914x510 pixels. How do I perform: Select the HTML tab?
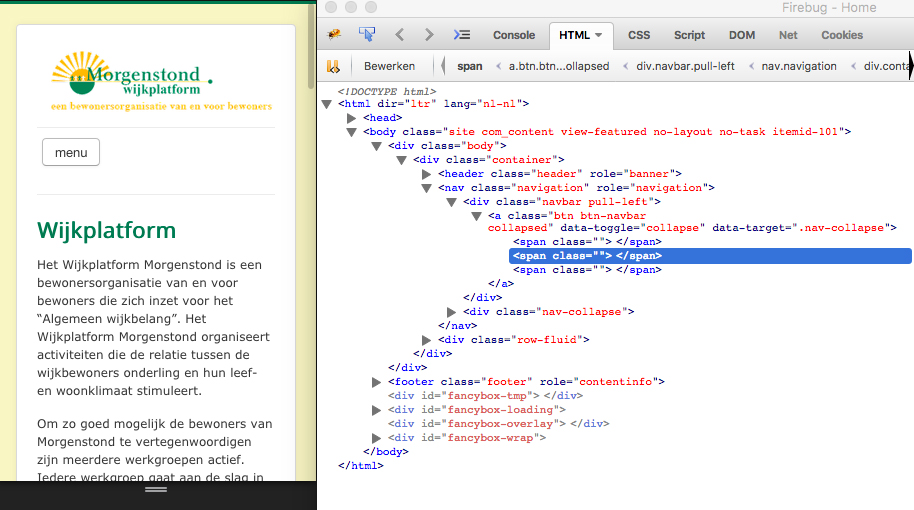click(x=575, y=35)
